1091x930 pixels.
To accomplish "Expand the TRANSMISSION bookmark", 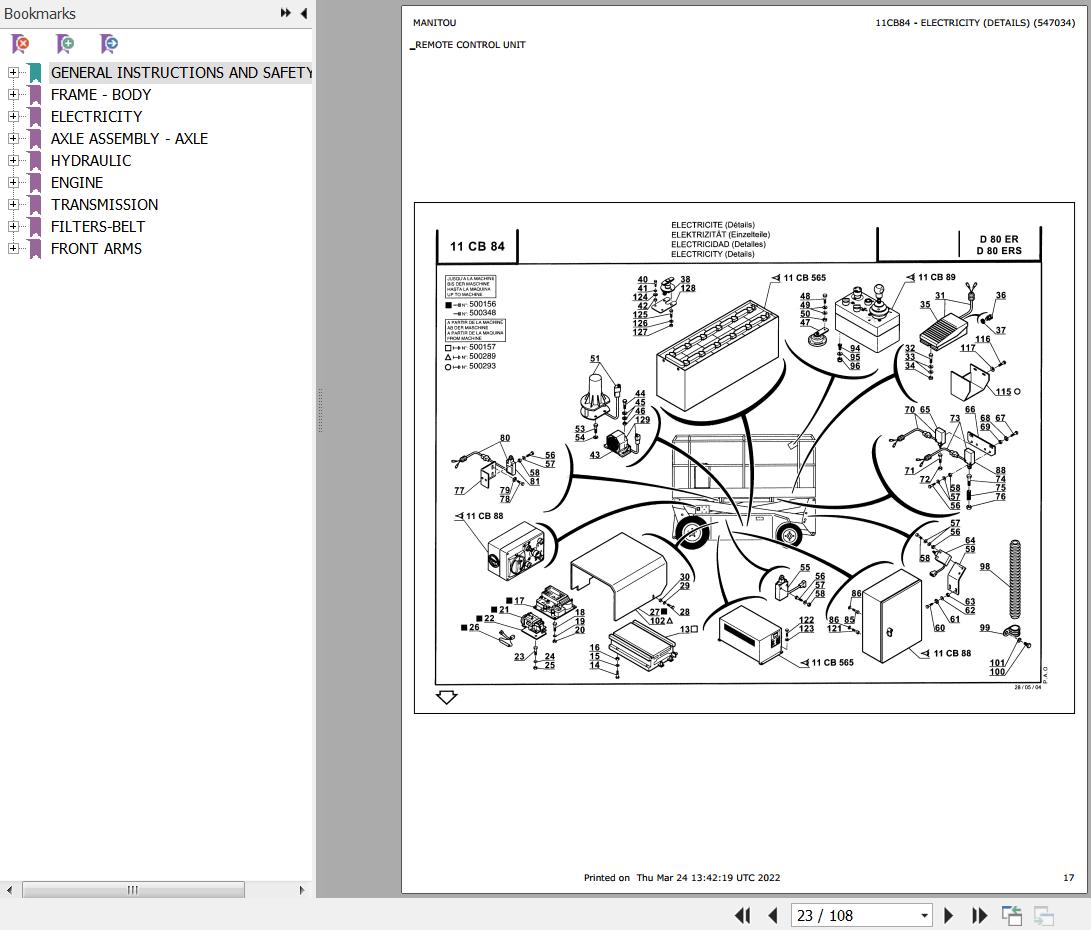I will [13, 205].
